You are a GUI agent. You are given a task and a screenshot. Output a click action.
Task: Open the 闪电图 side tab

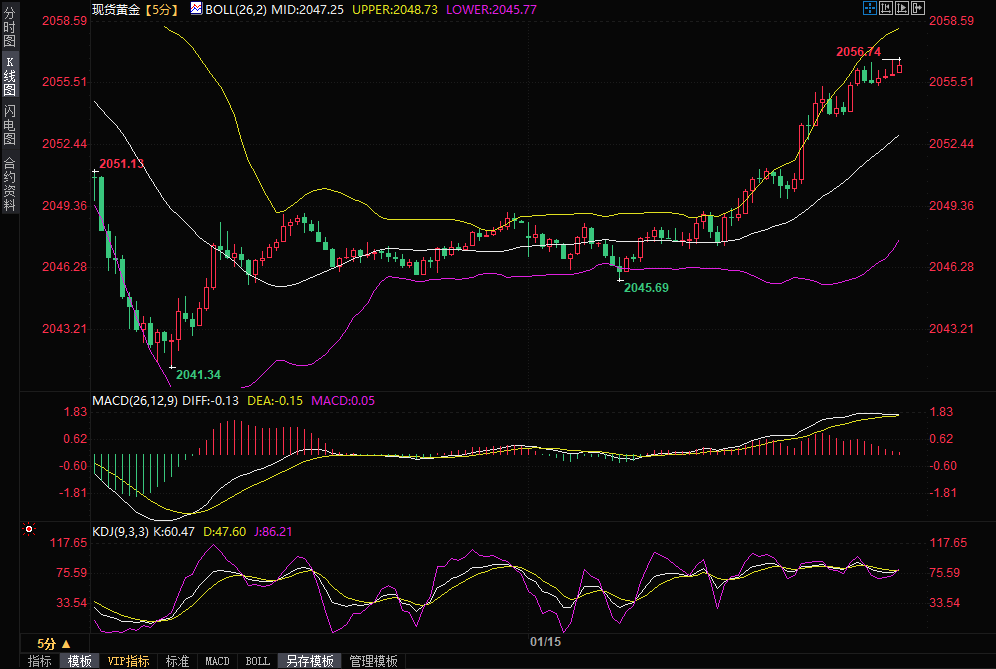[x=10, y=124]
